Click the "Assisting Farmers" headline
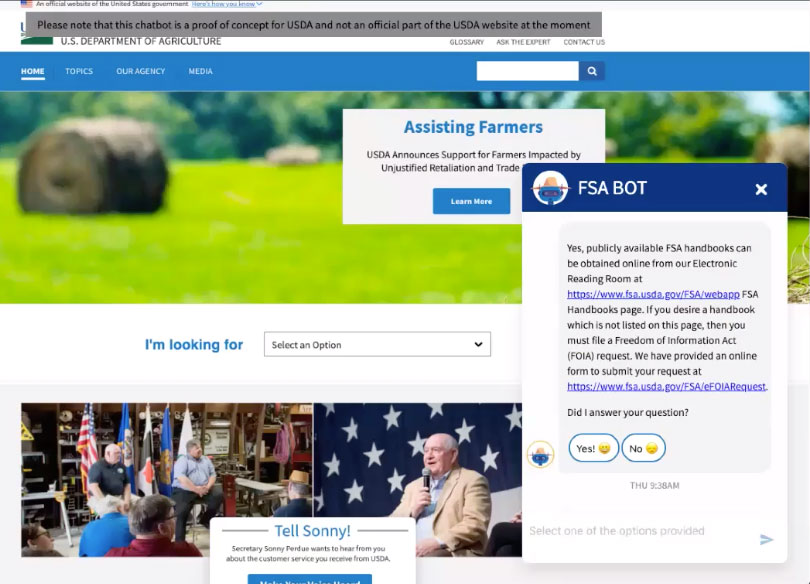The height and width of the screenshot is (584, 810). click(x=473, y=127)
